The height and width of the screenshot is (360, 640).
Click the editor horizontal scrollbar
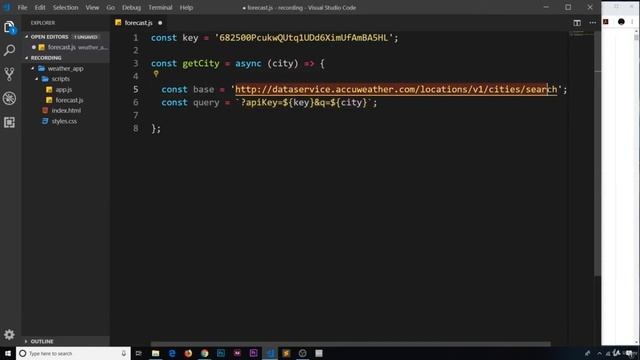pyautogui.click(x=350, y=344)
